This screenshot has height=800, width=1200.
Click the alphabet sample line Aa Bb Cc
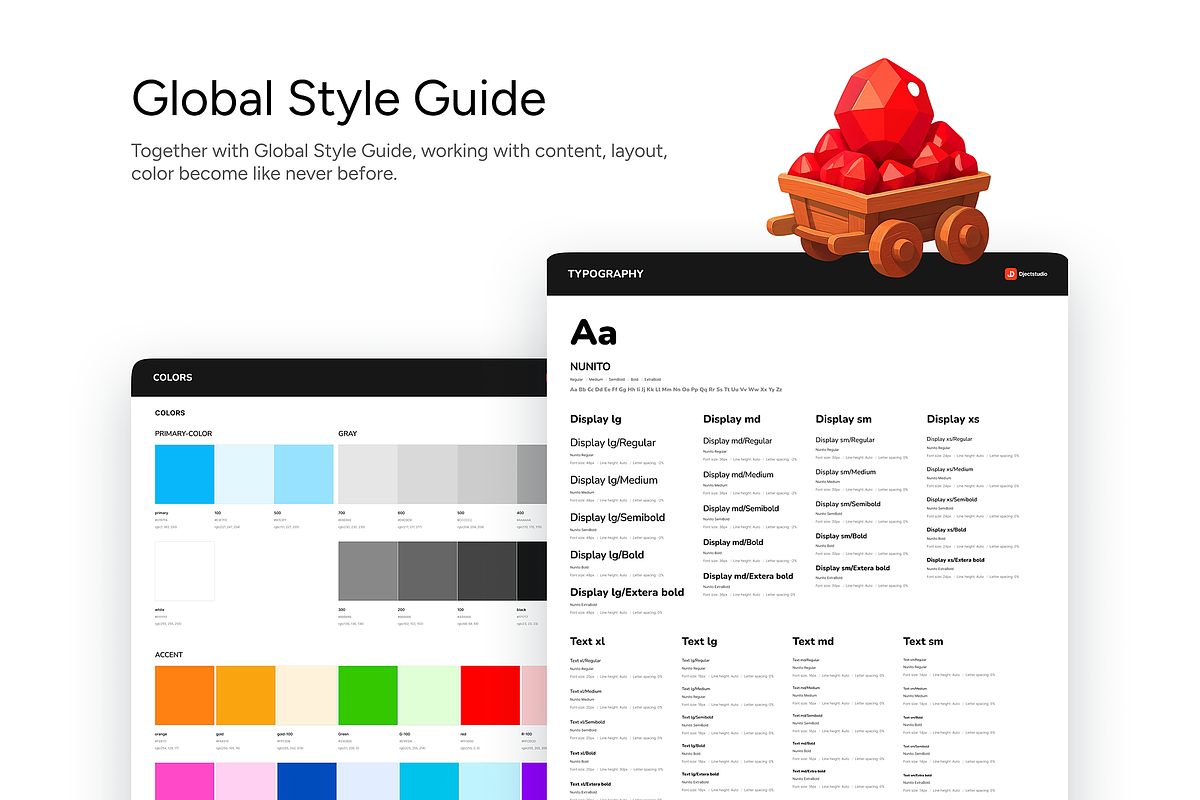(676, 389)
